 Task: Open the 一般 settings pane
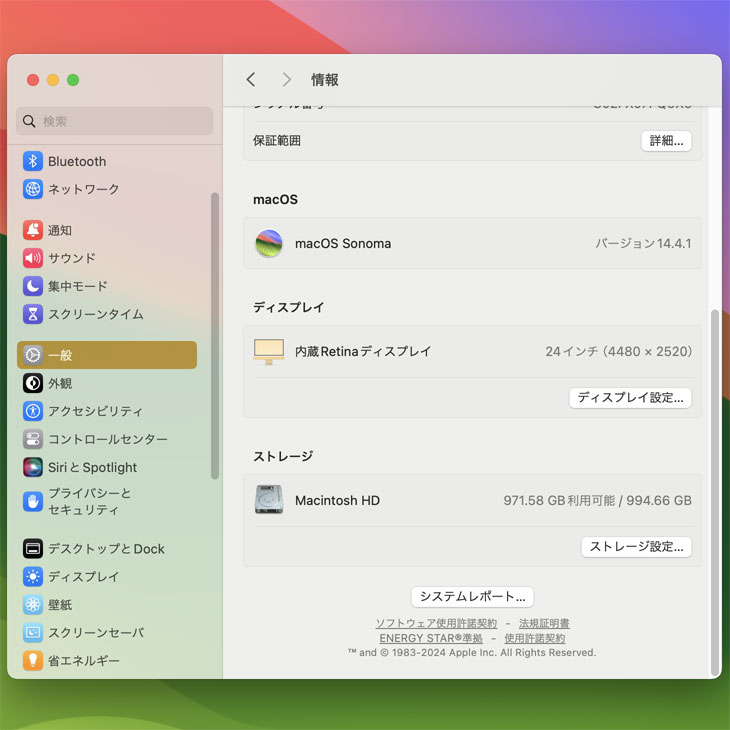(107, 355)
